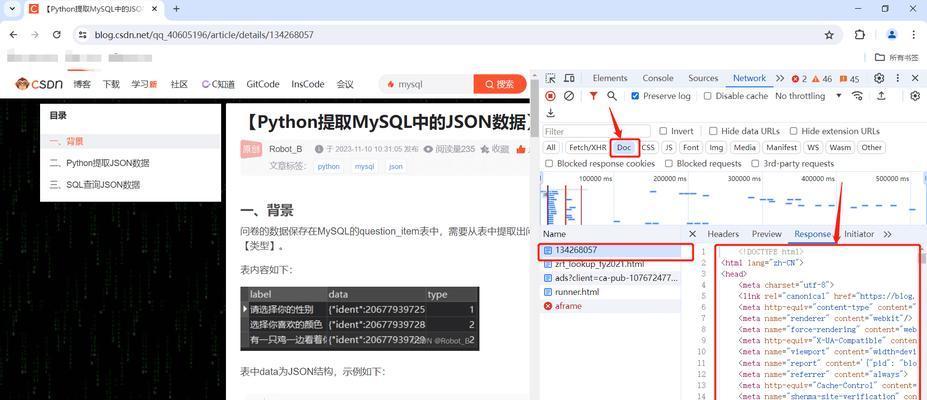Click the browser address bar URL
Viewport: 927px width, 400px height.
204,35
